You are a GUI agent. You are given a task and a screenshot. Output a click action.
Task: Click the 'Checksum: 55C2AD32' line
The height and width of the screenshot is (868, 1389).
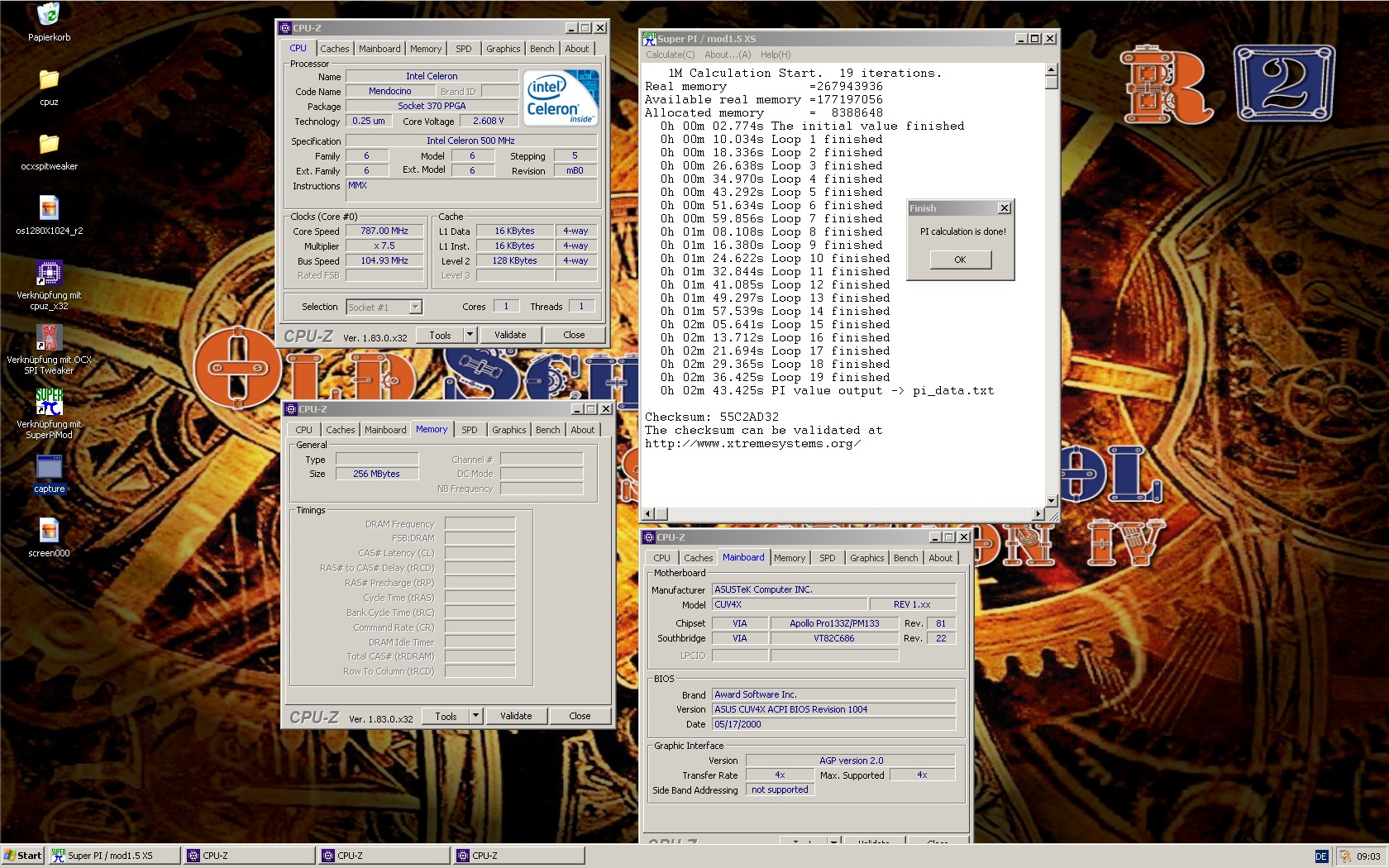coord(712,417)
